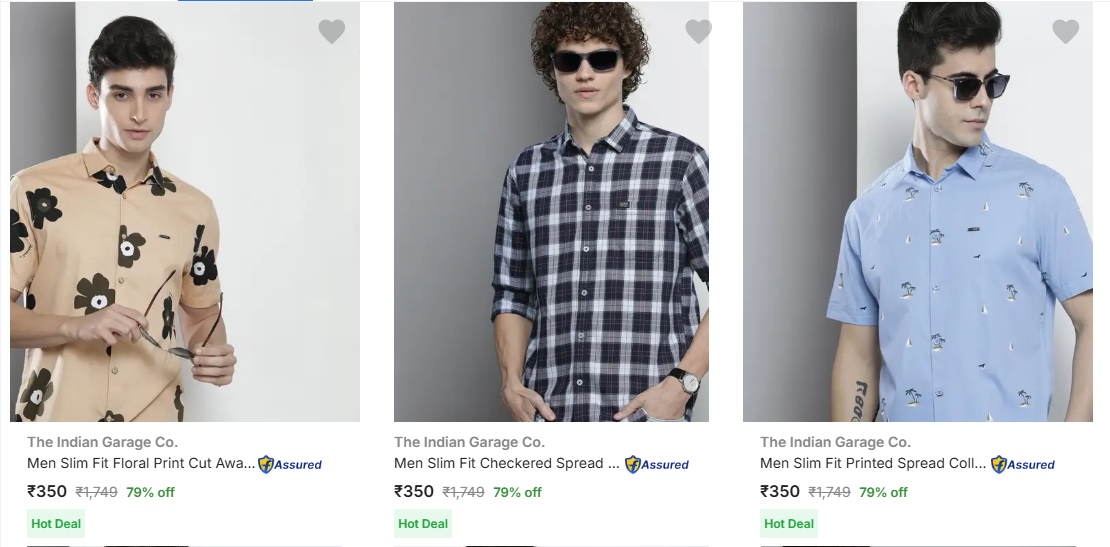Click '79% off' on the printed shirt
Viewport: 1110px width, 547px height.
tap(883, 492)
